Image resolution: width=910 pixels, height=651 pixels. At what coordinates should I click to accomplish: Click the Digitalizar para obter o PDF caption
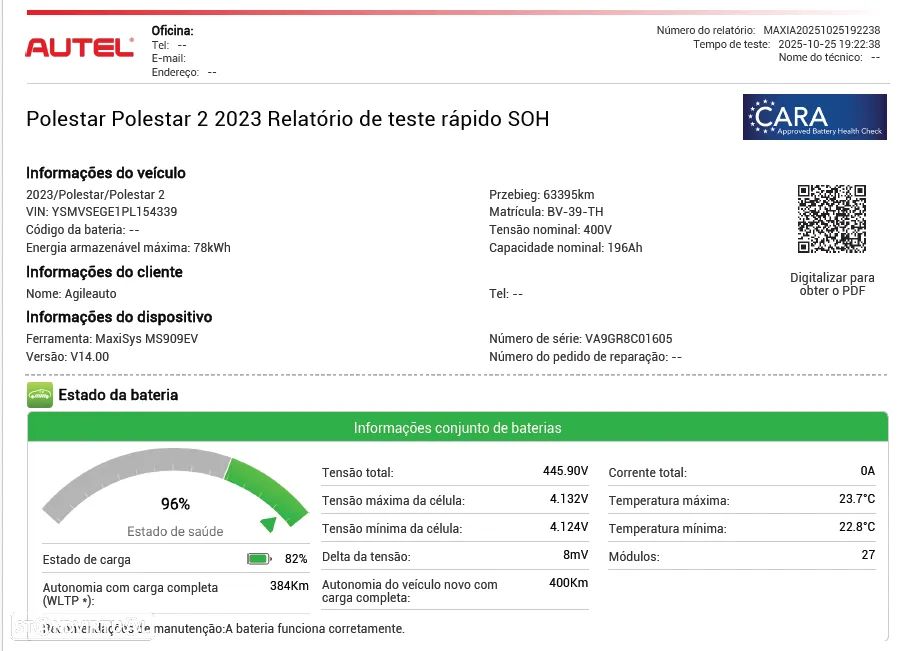[x=832, y=284]
